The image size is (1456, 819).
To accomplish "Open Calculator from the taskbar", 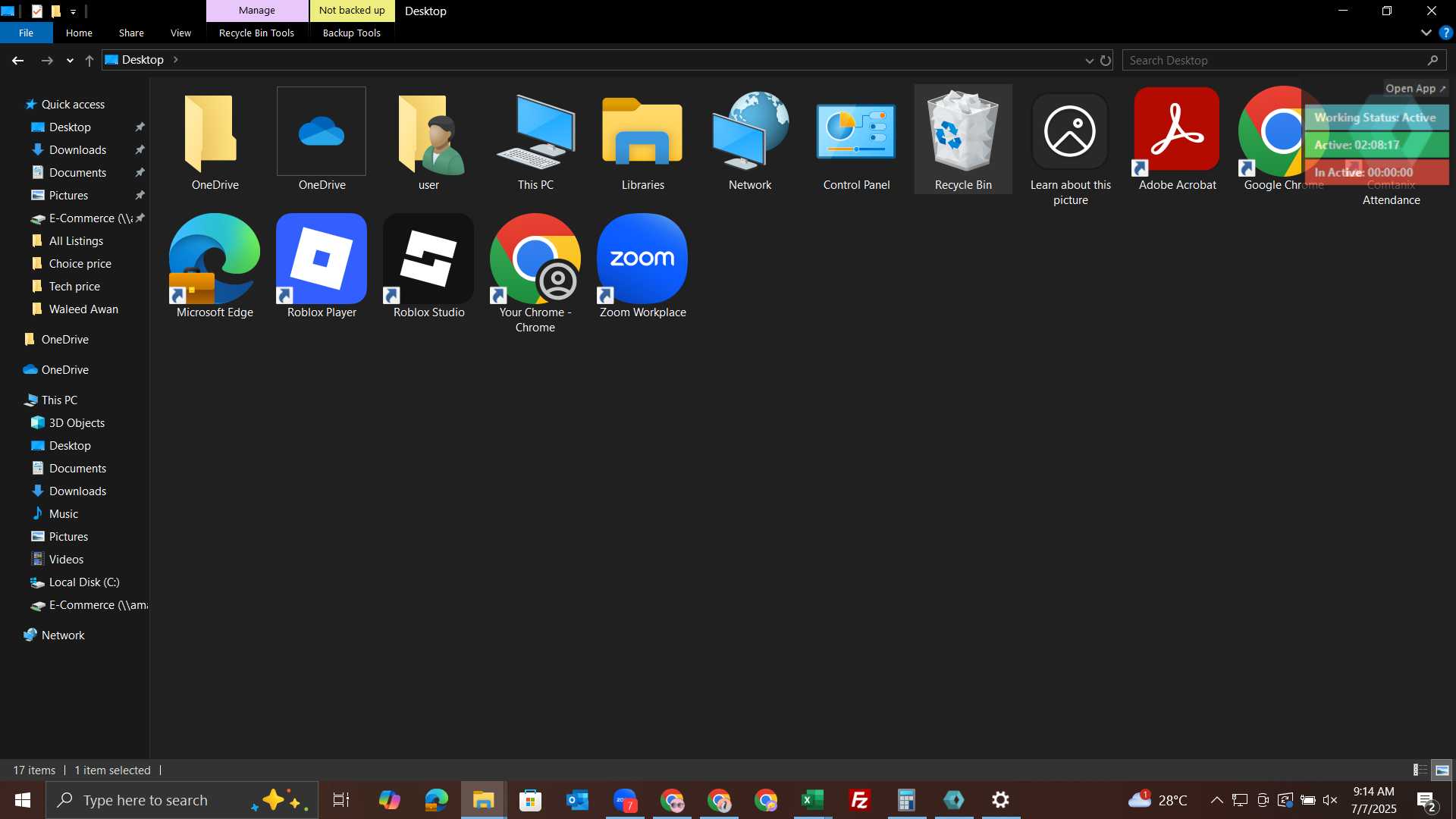I will coord(906,800).
